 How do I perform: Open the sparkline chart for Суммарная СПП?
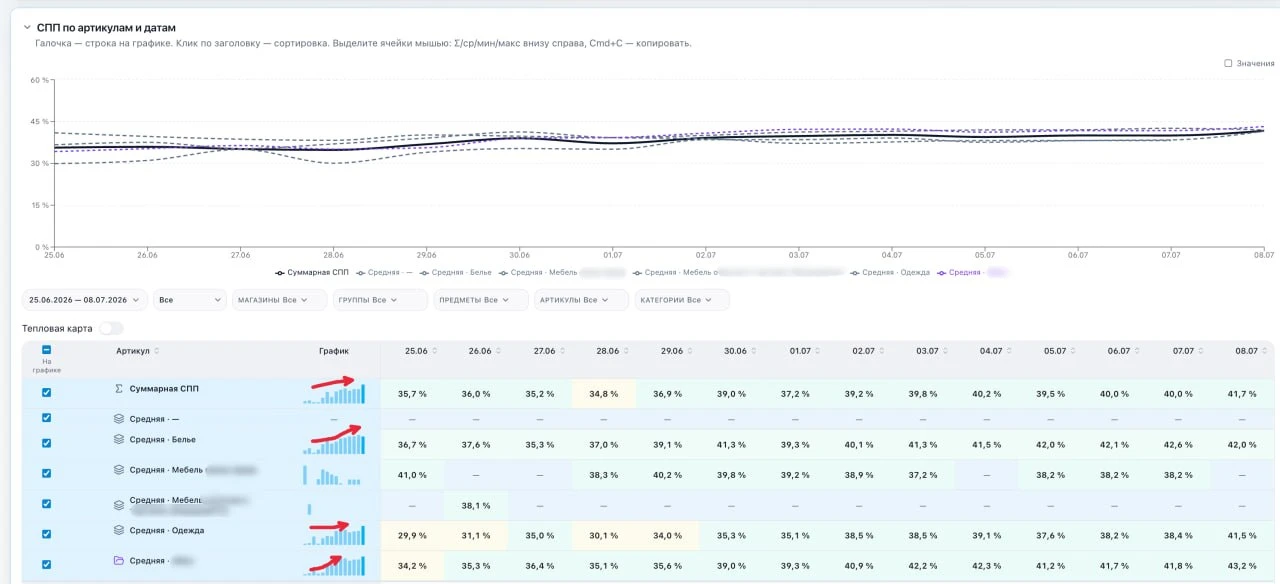[334, 394]
